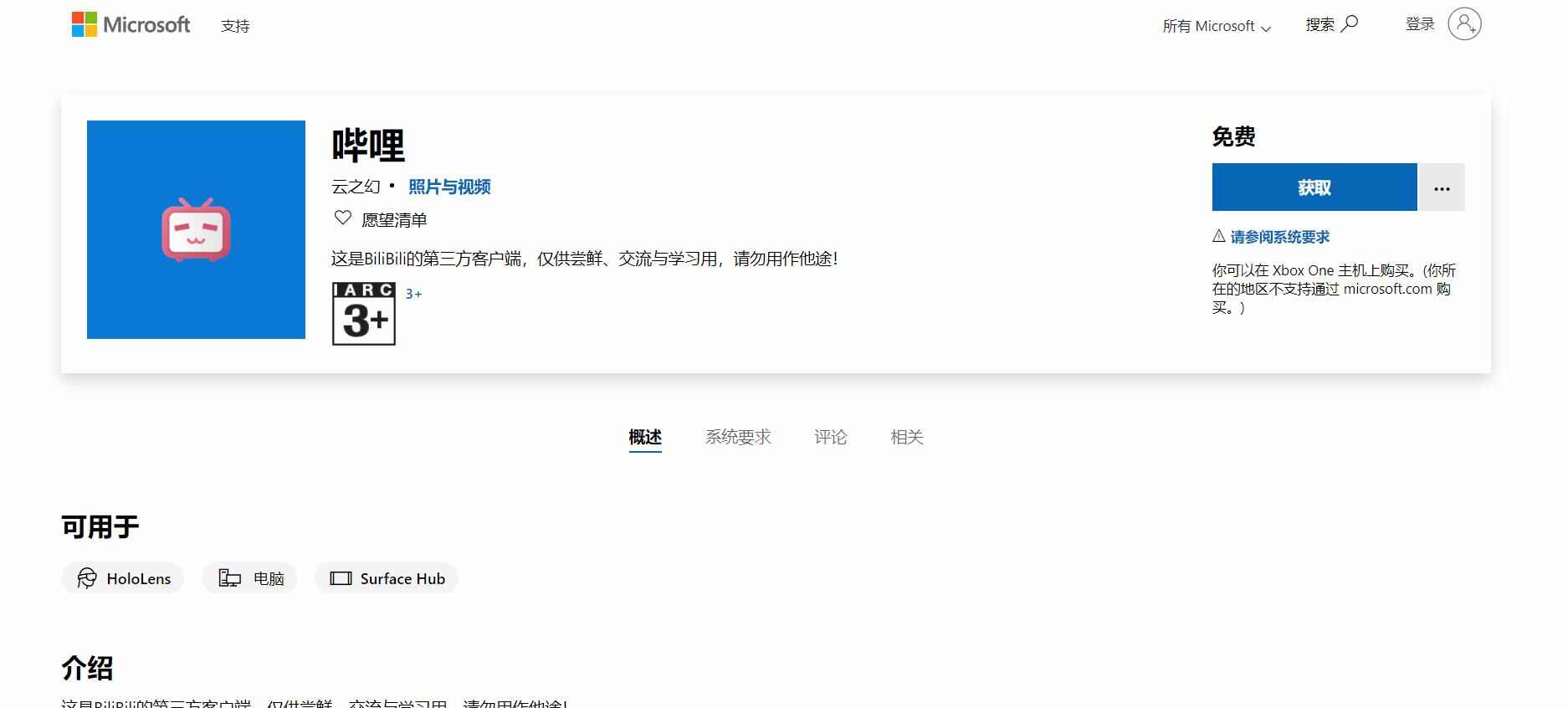Click the account avatar icon
Image resolution: width=1568 pixels, height=708 pixels.
1464,24
